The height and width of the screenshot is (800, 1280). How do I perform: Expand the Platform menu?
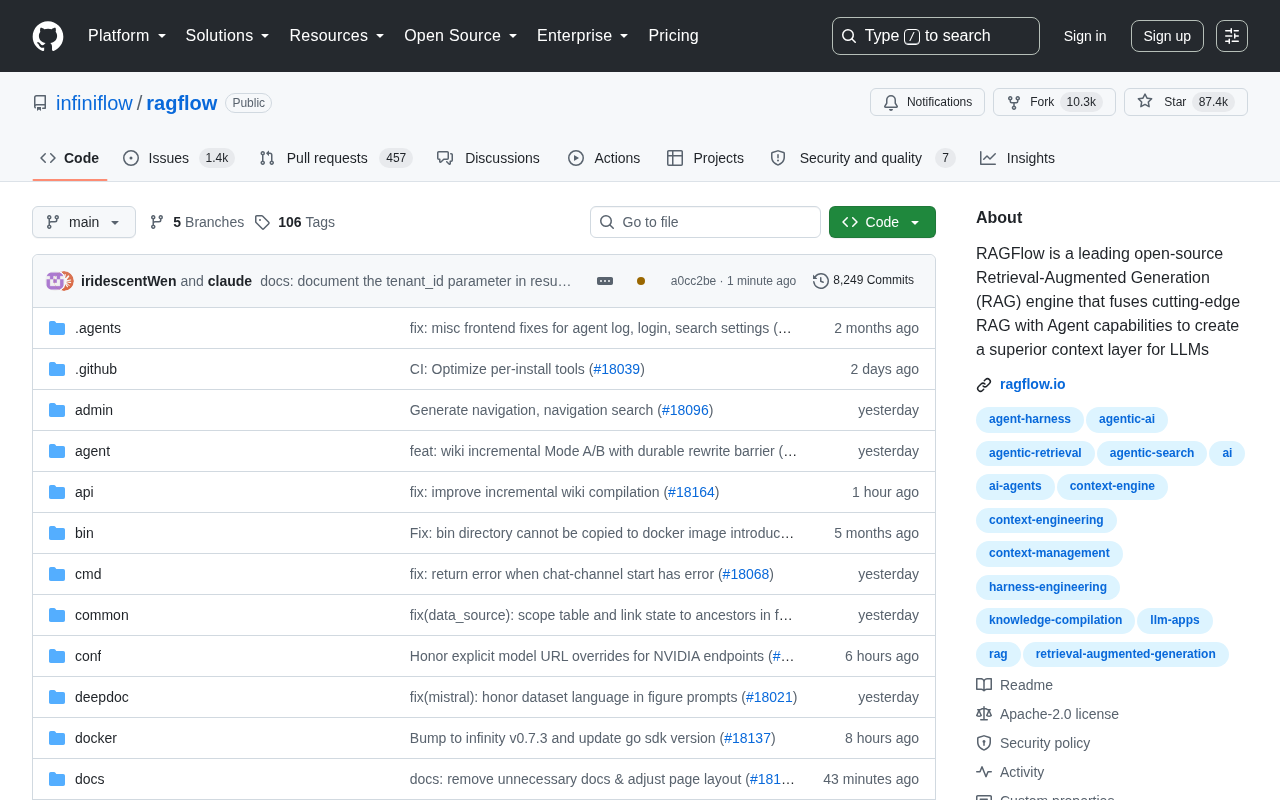pyautogui.click(x=127, y=36)
